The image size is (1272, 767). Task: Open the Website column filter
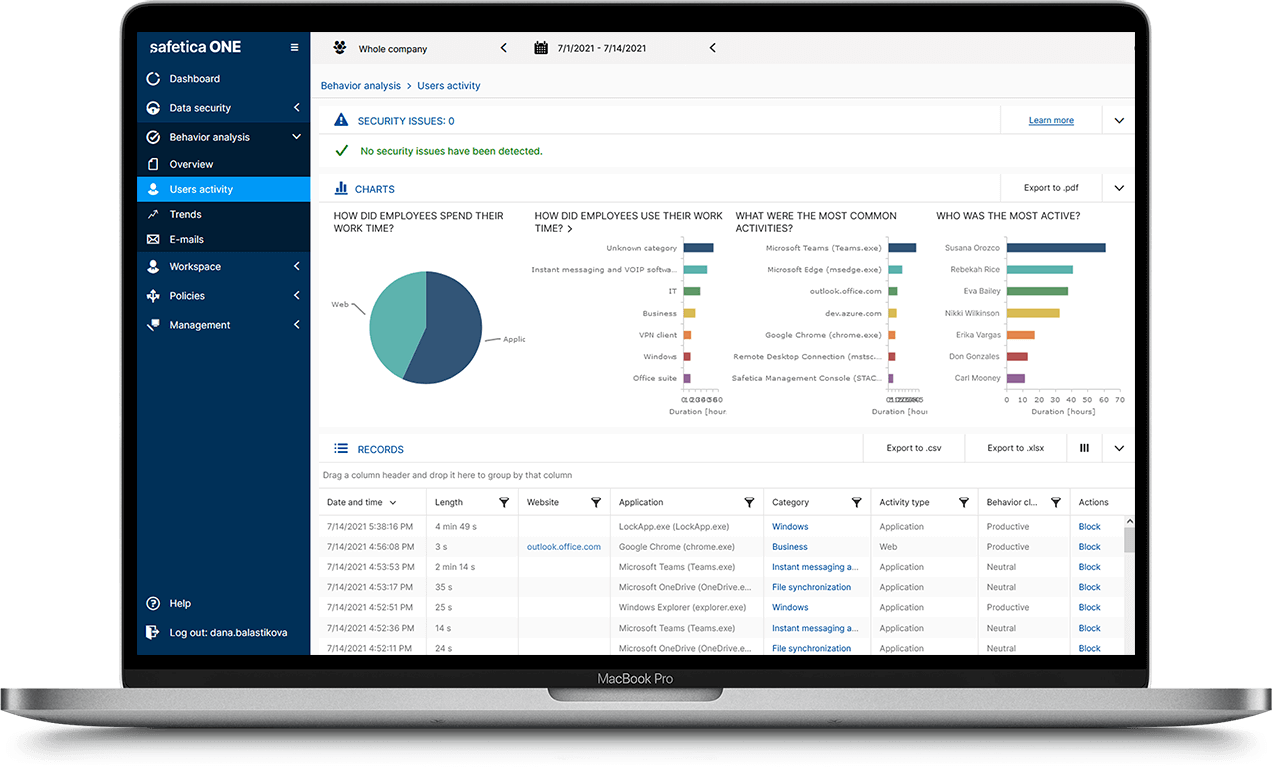596,502
